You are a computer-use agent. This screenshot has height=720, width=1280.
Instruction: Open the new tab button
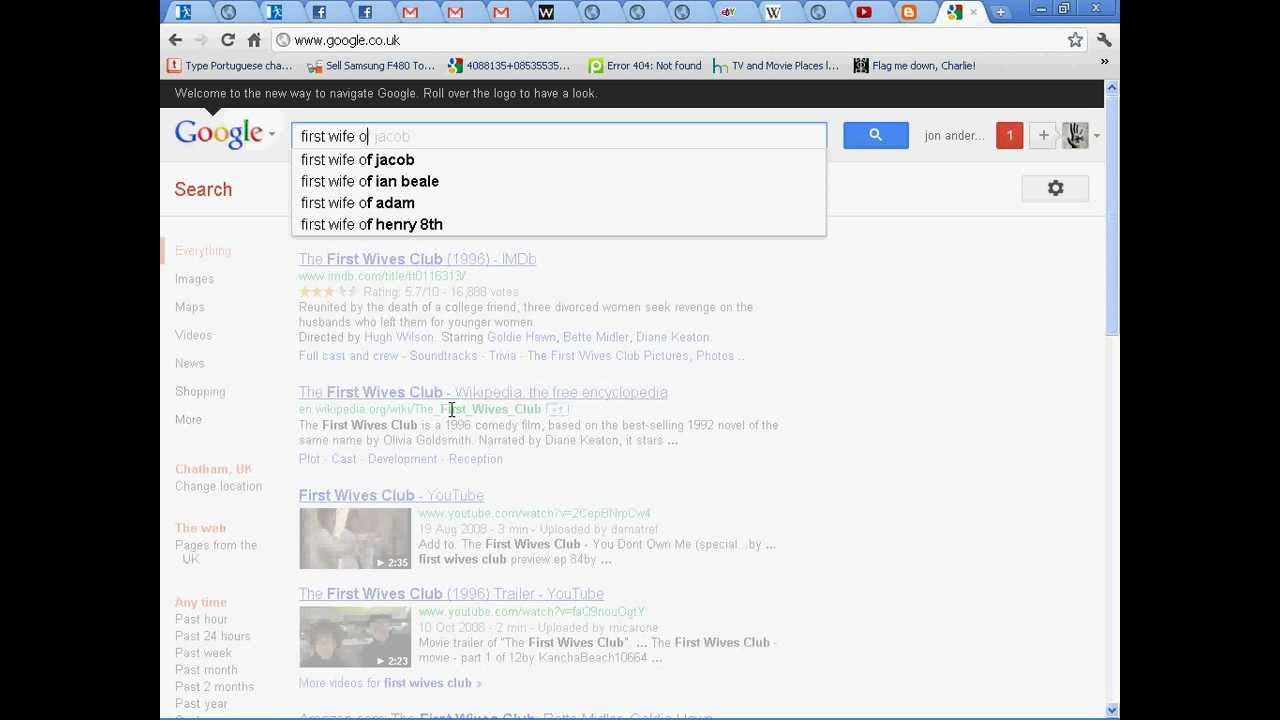(x=1000, y=12)
